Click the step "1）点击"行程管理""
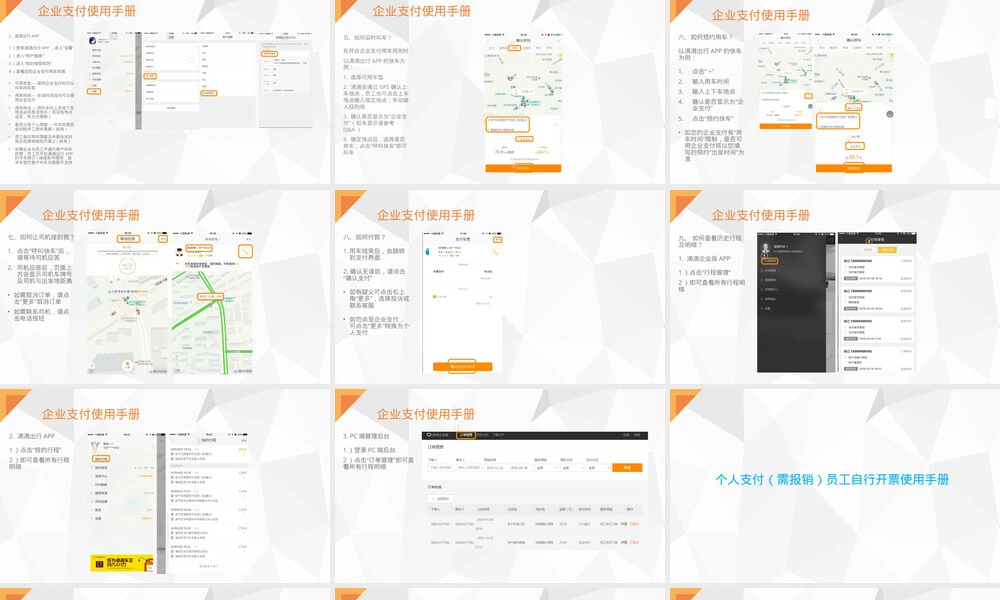 (x=705, y=272)
